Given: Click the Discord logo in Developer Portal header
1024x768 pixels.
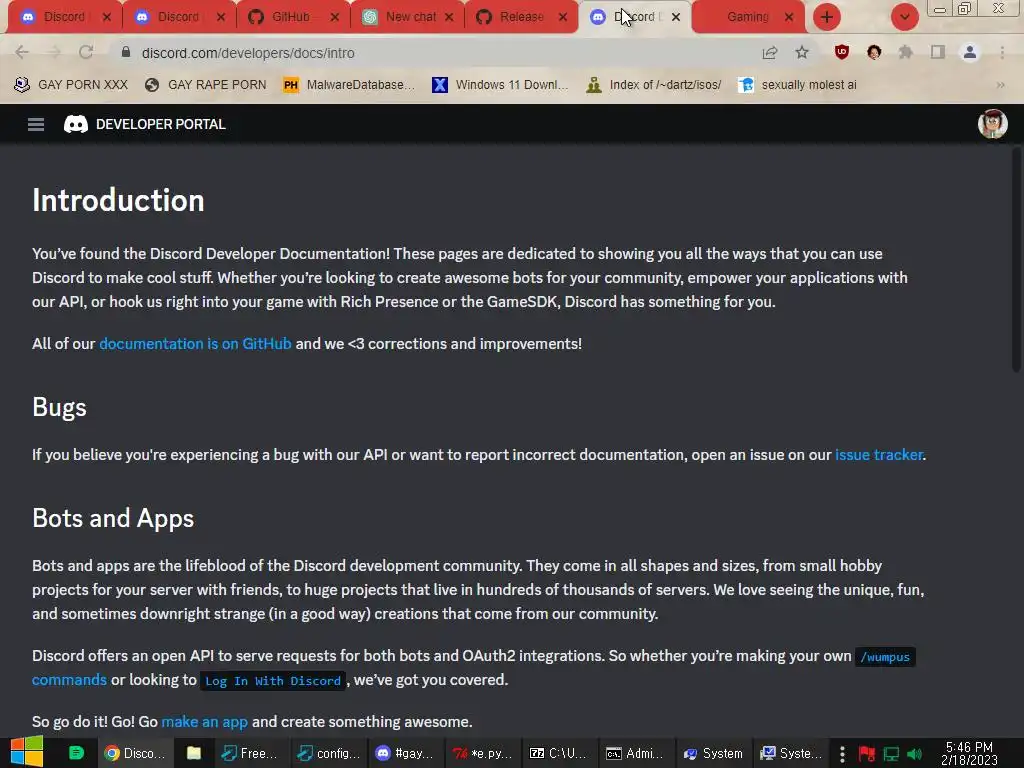Looking at the screenshot, I should point(76,124).
